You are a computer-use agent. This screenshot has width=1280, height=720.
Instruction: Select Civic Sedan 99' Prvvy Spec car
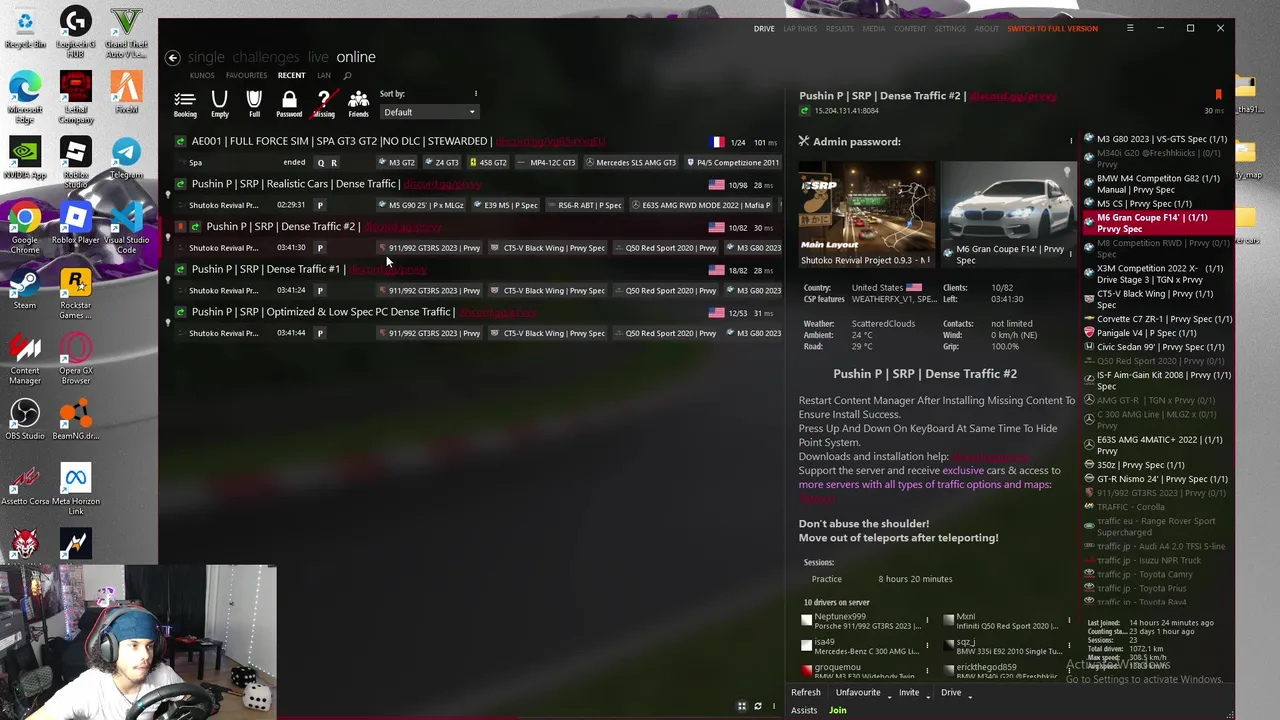coord(1157,347)
